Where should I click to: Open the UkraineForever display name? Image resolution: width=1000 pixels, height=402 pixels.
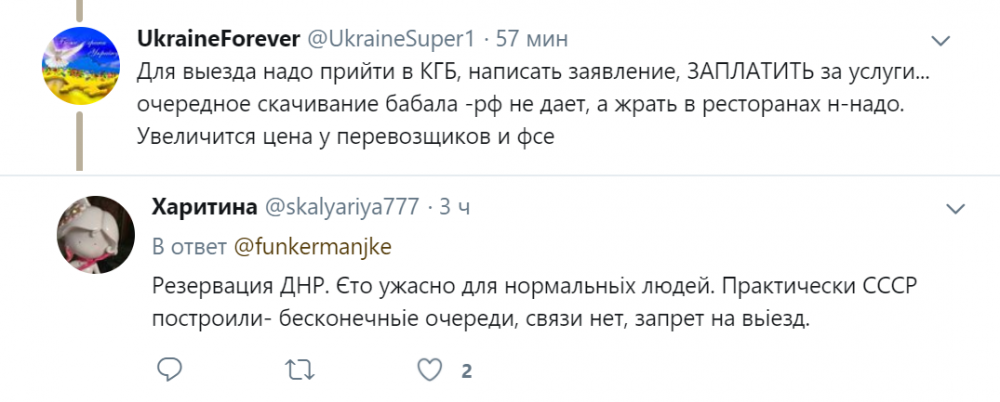coord(217,39)
